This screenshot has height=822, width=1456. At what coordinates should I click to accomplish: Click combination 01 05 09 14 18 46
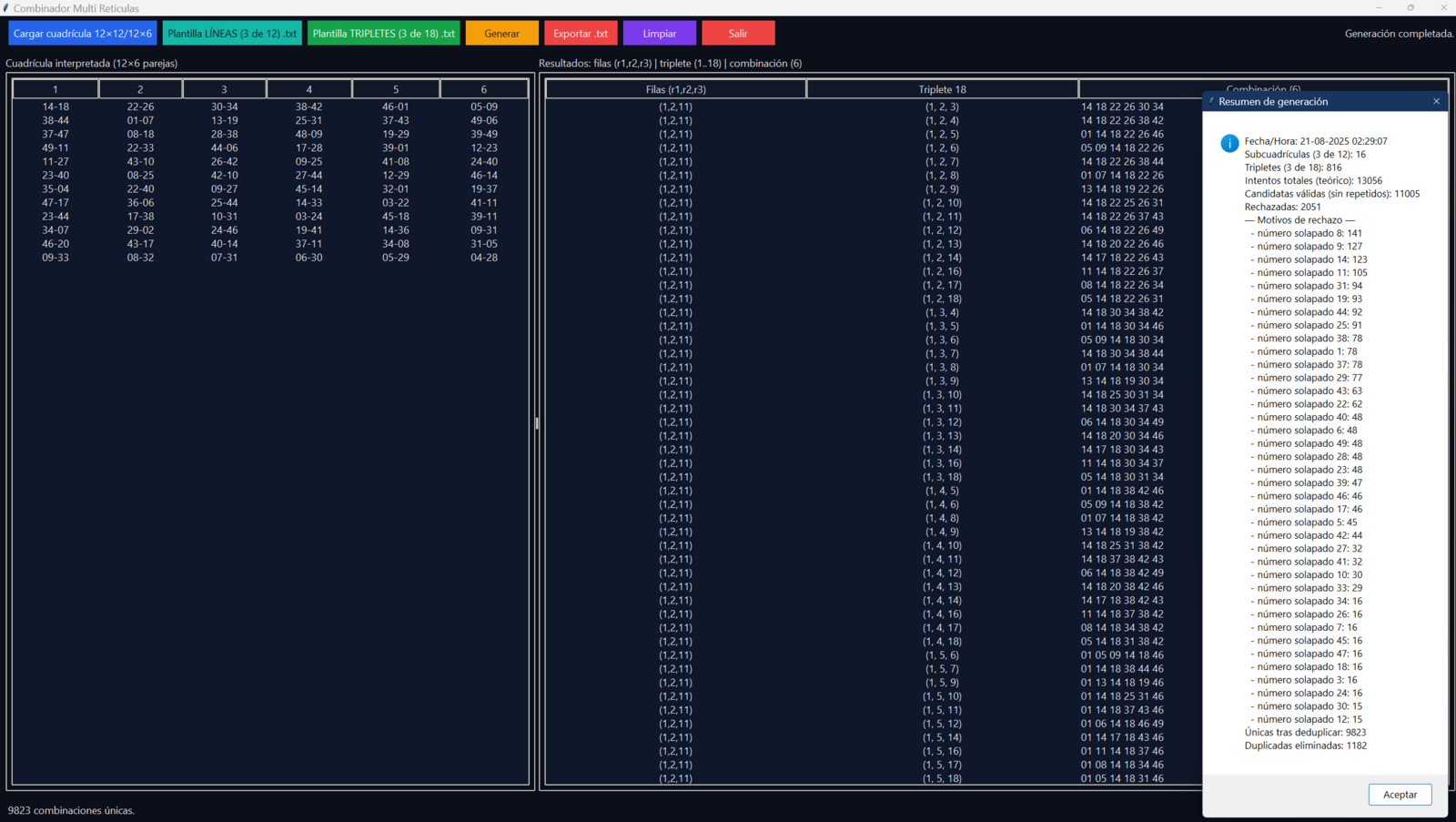pyautogui.click(x=1122, y=655)
